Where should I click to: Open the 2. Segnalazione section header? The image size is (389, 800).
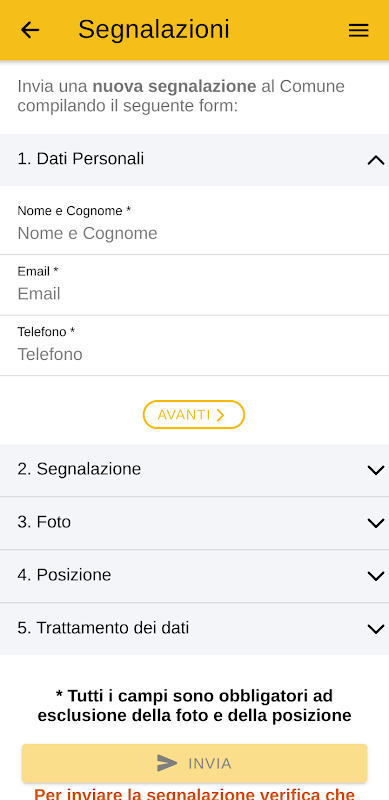(x=194, y=470)
